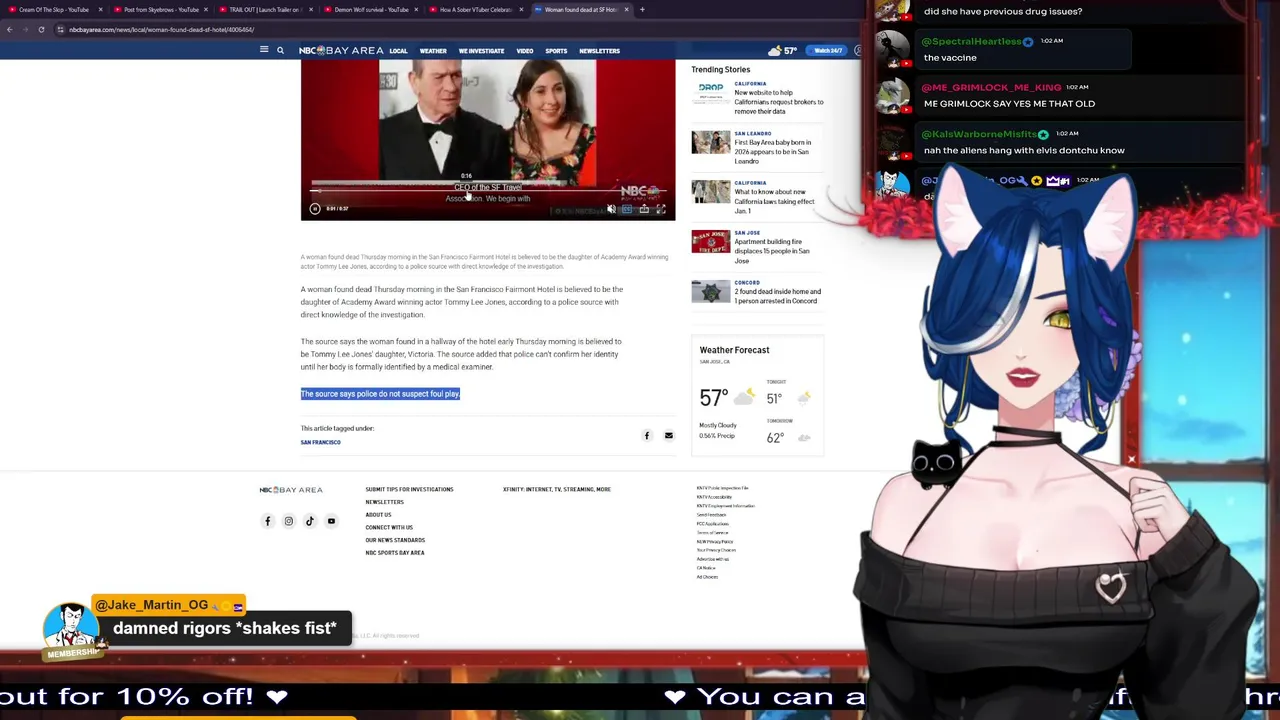
Task: Open NBC Sports Bay Area footer link
Action: tap(395, 553)
